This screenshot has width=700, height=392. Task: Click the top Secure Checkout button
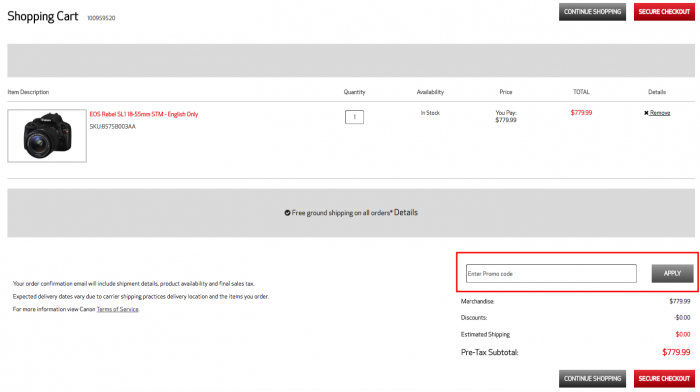click(664, 12)
